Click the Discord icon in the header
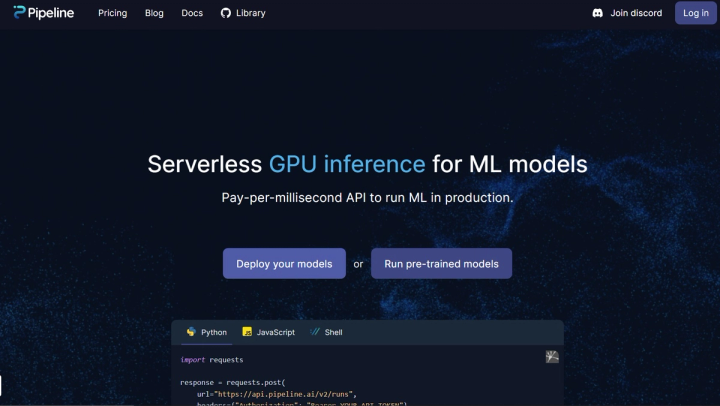This screenshot has height=406, width=720. click(597, 13)
